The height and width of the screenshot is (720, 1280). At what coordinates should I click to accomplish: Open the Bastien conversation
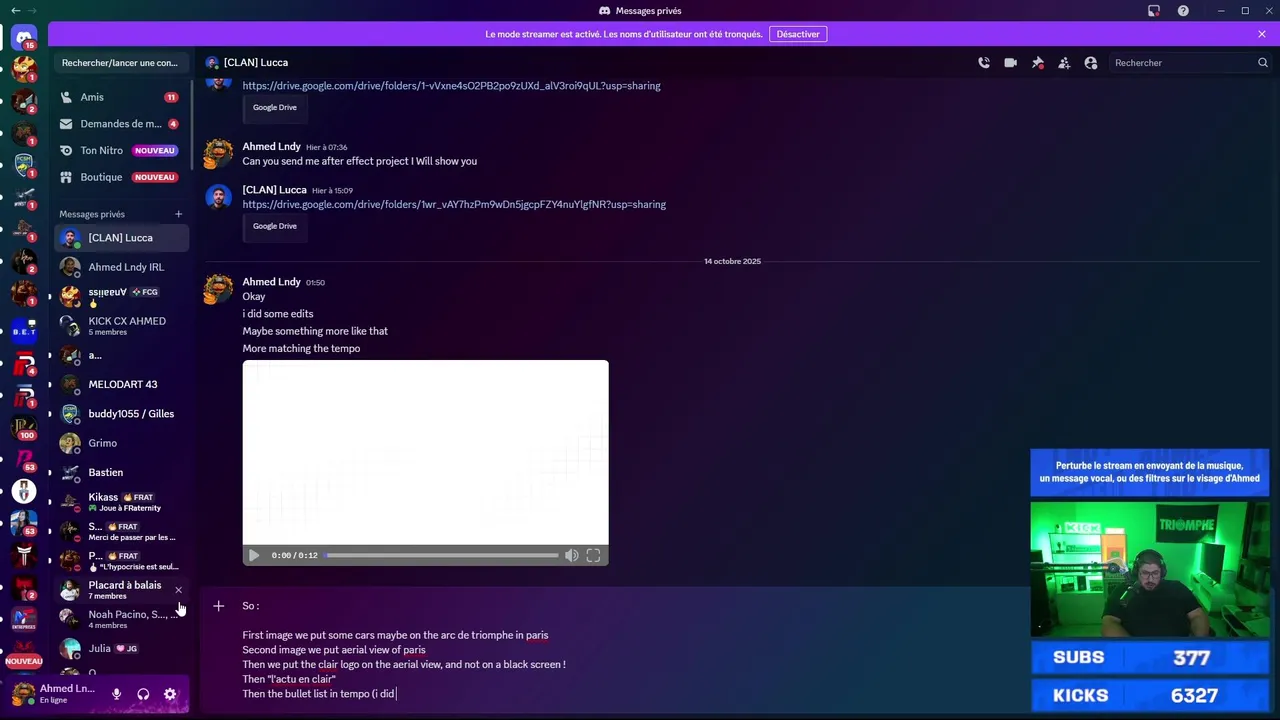(121, 472)
